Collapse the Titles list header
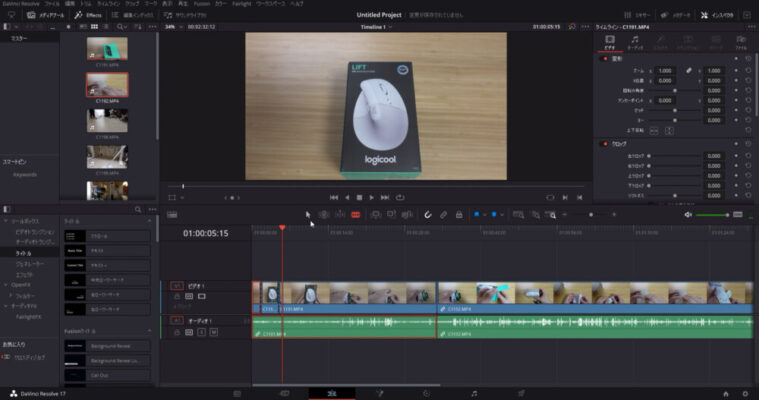This screenshot has width=759, height=400. point(149,221)
